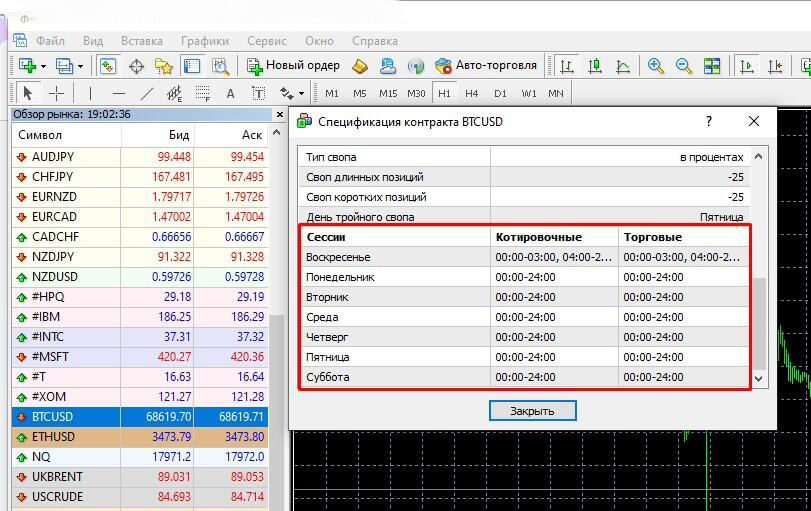Draw a vertical line tool
Image resolution: width=811 pixels, height=511 pixels.
[x=90, y=94]
